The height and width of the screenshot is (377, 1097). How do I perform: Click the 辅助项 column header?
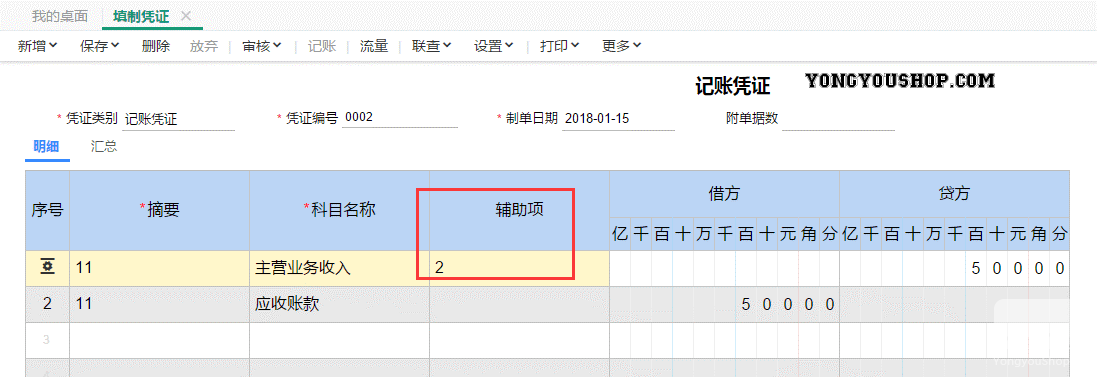pos(519,210)
